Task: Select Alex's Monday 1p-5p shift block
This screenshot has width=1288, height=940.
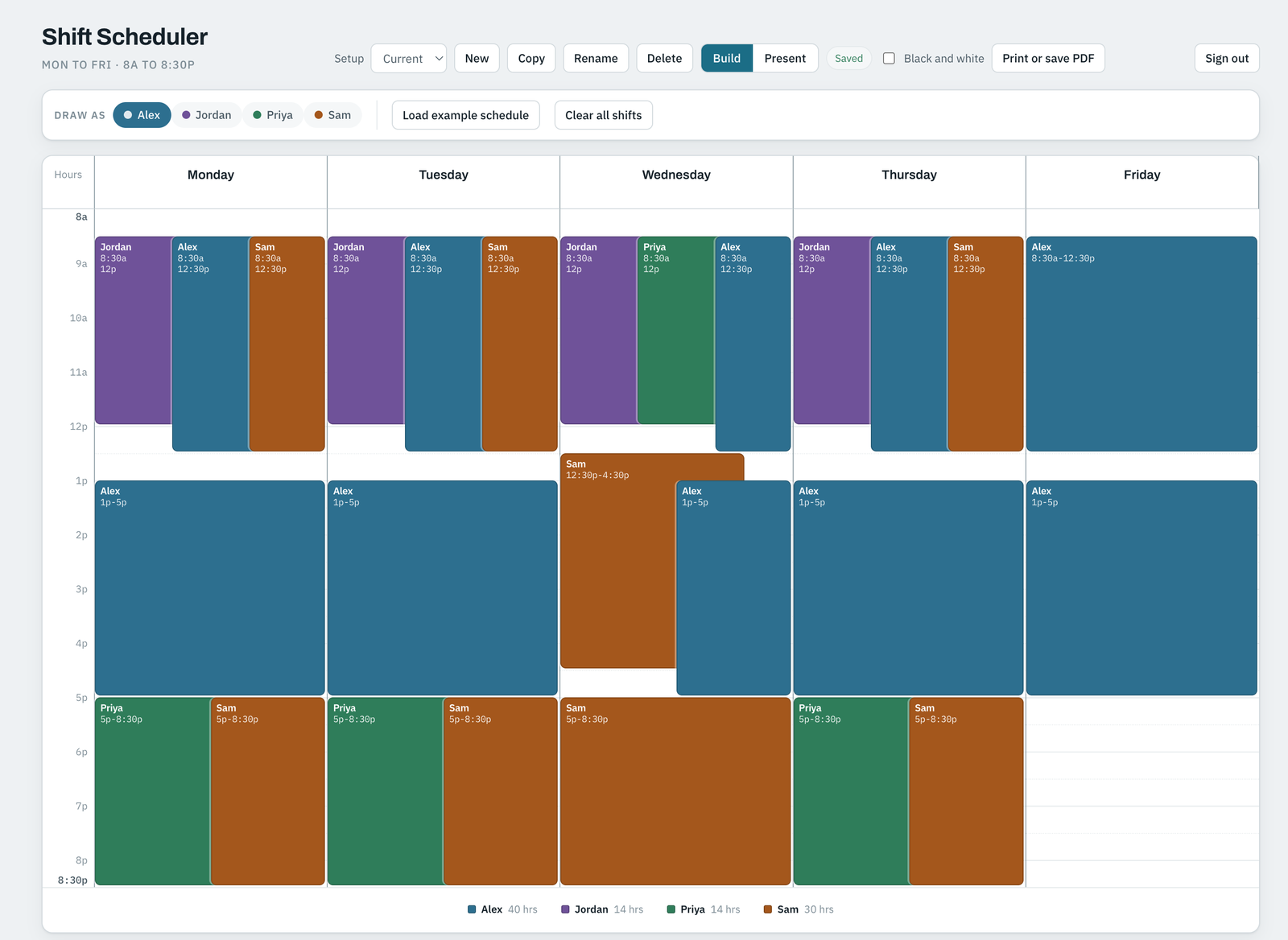Action: click(x=210, y=587)
